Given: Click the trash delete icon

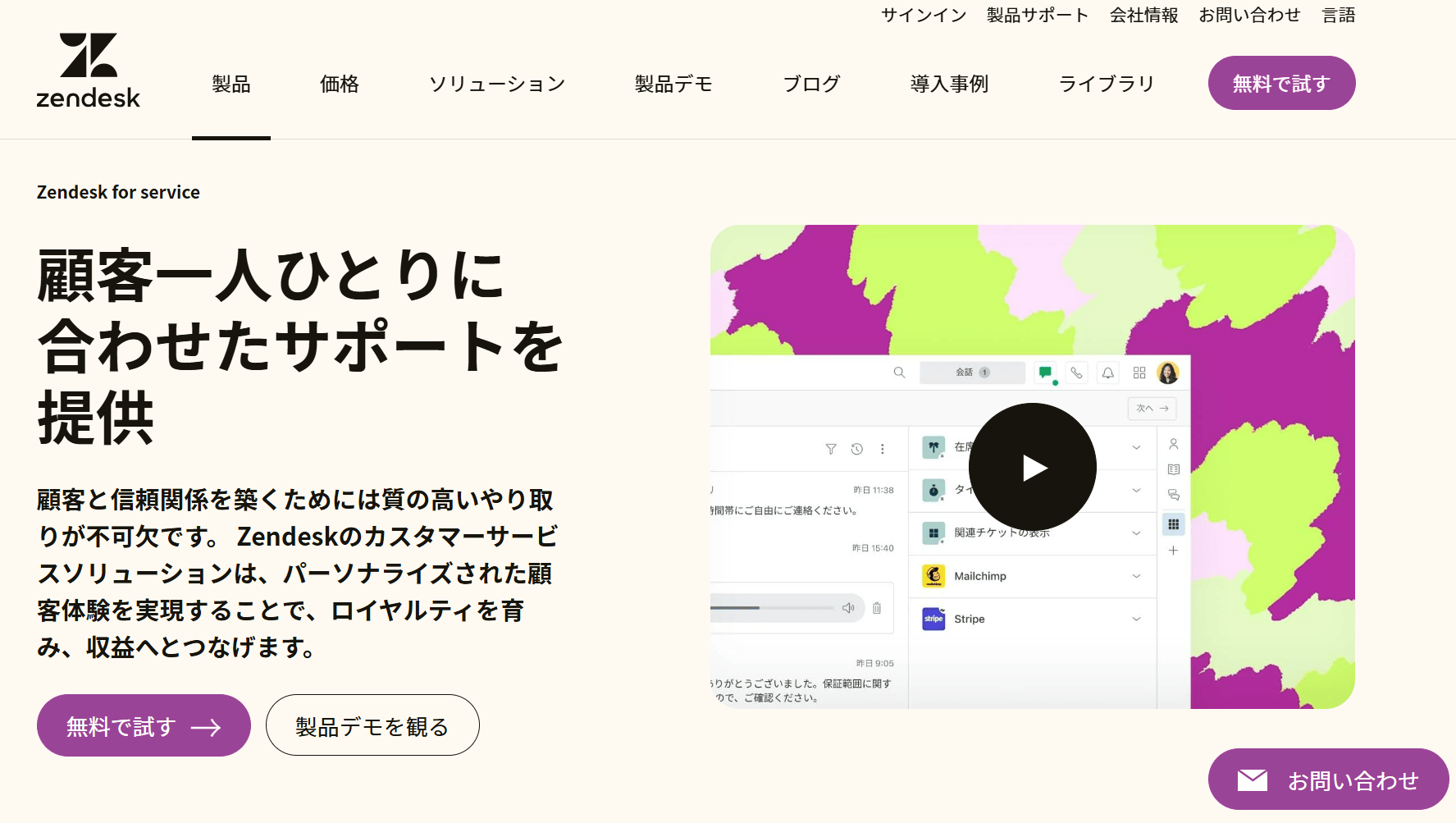Looking at the screenshot, I should (877, 608).
